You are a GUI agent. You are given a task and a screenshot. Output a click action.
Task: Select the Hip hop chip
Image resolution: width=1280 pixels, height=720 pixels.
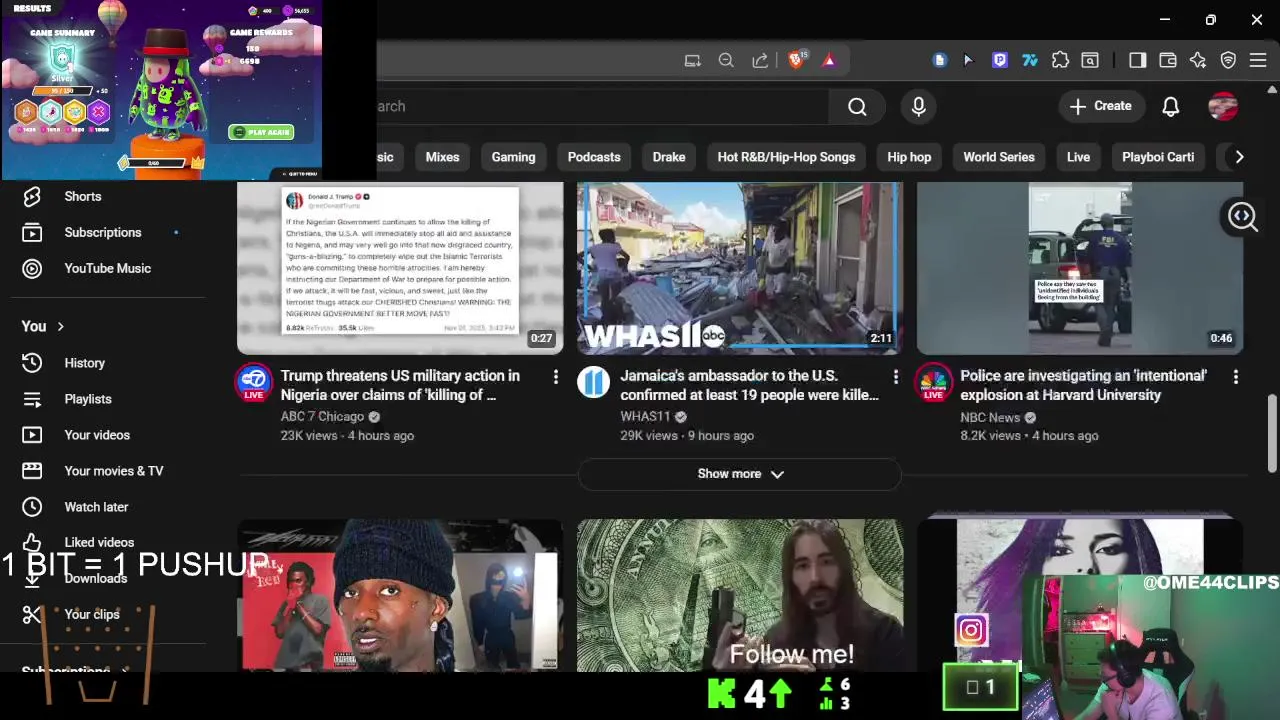coord(909,157)
